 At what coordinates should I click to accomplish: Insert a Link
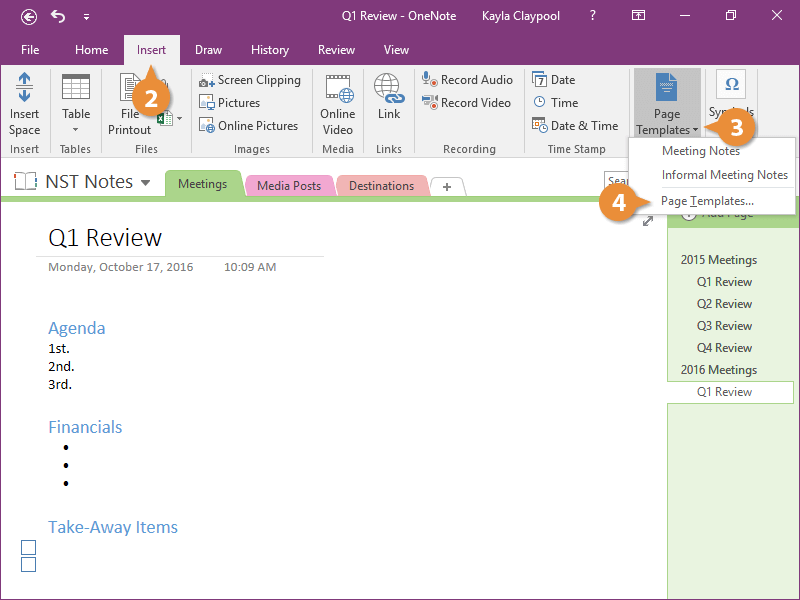click(388, 100)
